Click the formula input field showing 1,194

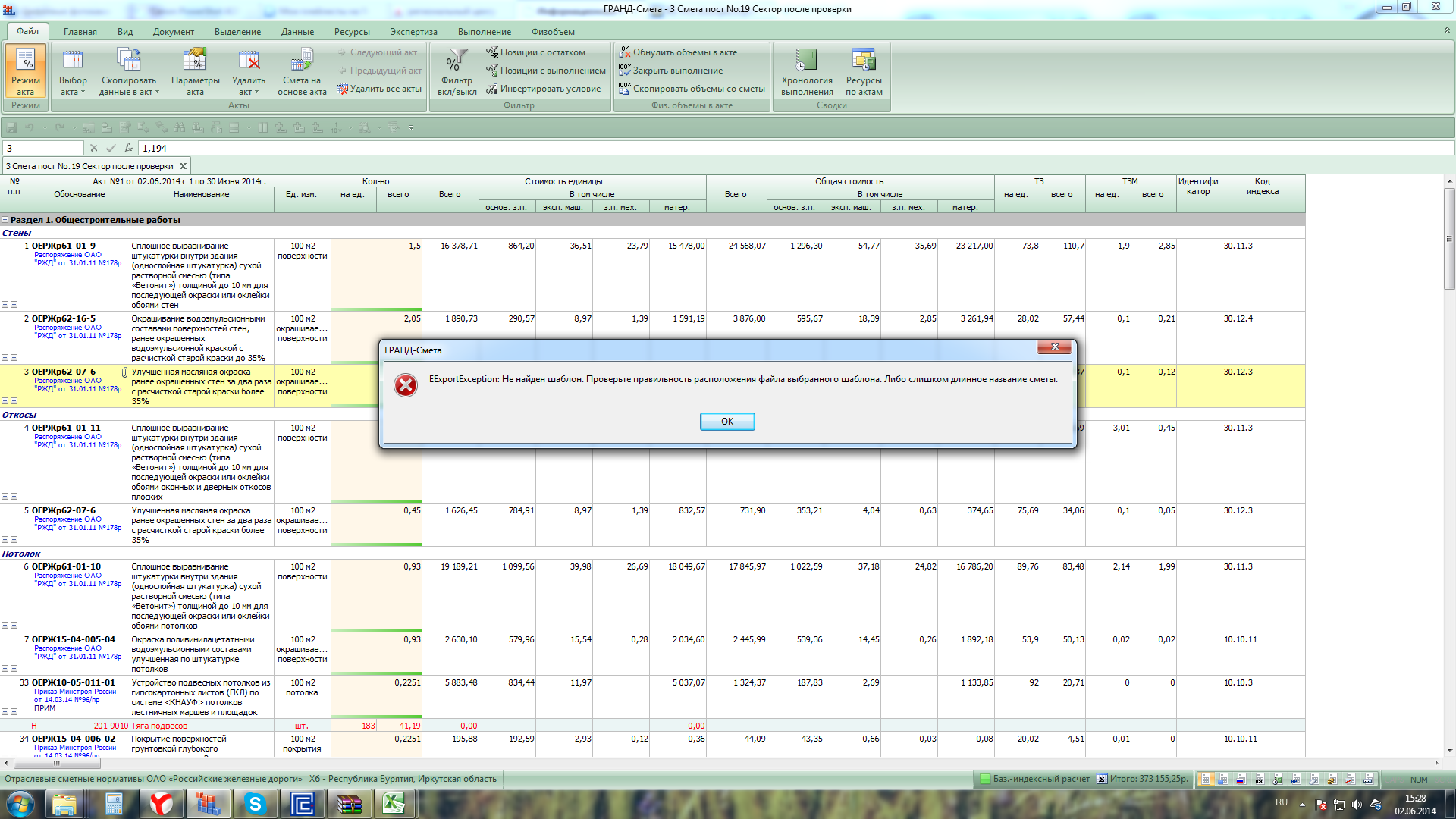(758, 149)
